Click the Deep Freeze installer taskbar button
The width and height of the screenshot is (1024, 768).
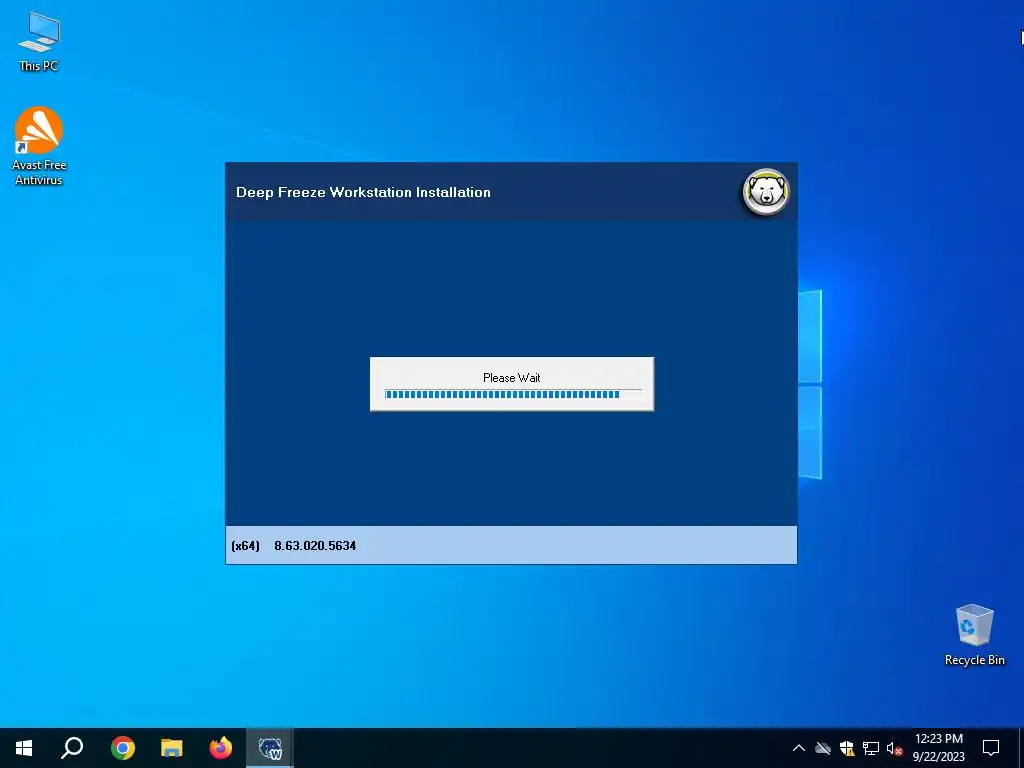270,748
